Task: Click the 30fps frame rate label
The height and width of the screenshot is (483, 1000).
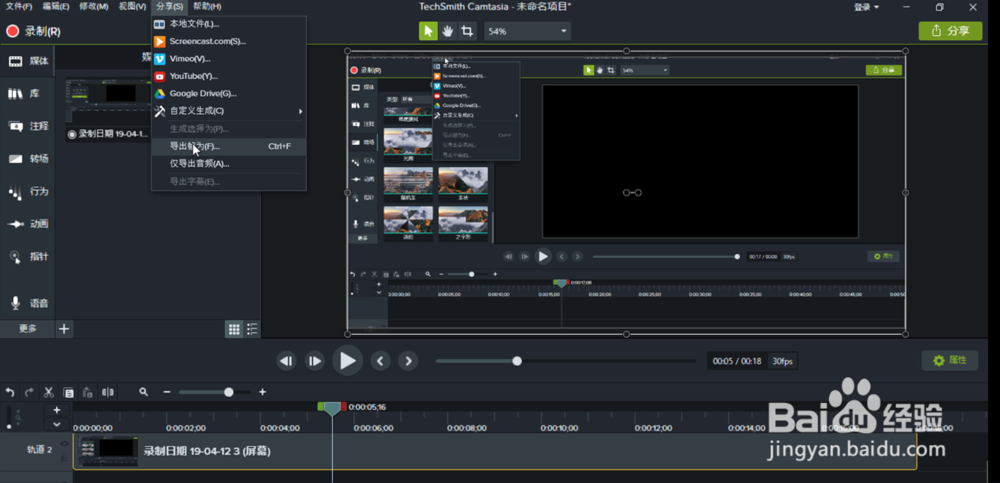Action: [x=783, y=361]
